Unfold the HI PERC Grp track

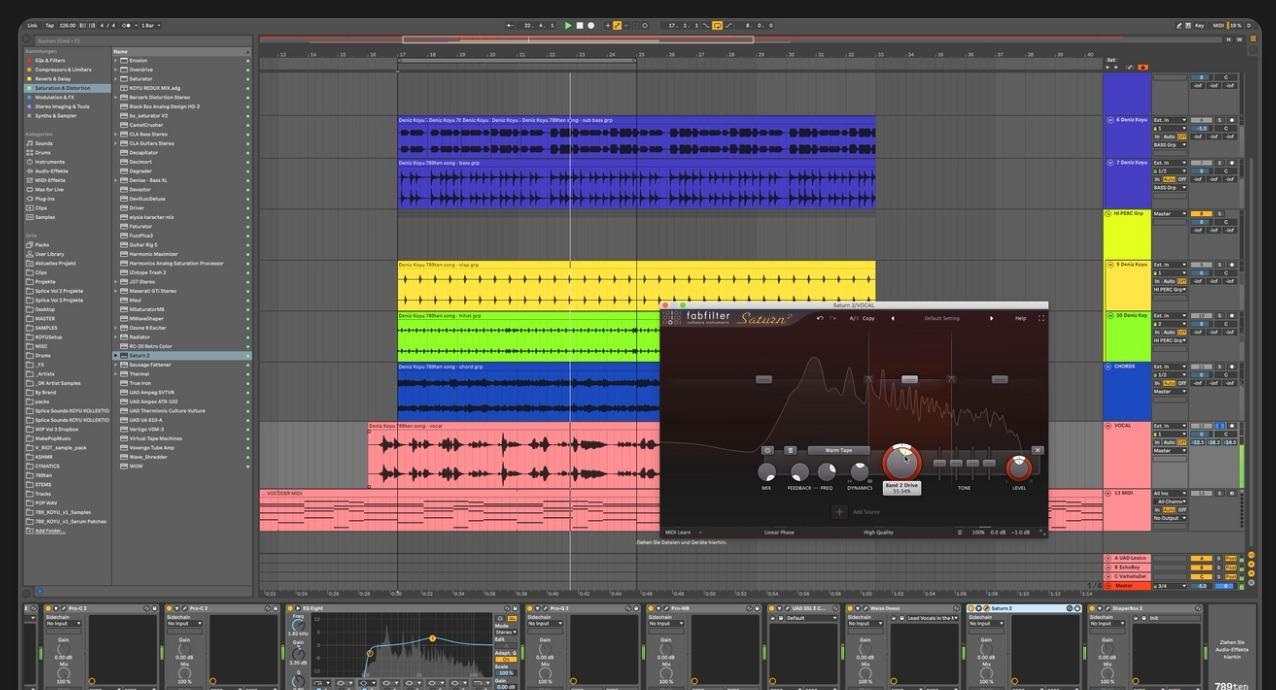tap(1108, 213)
